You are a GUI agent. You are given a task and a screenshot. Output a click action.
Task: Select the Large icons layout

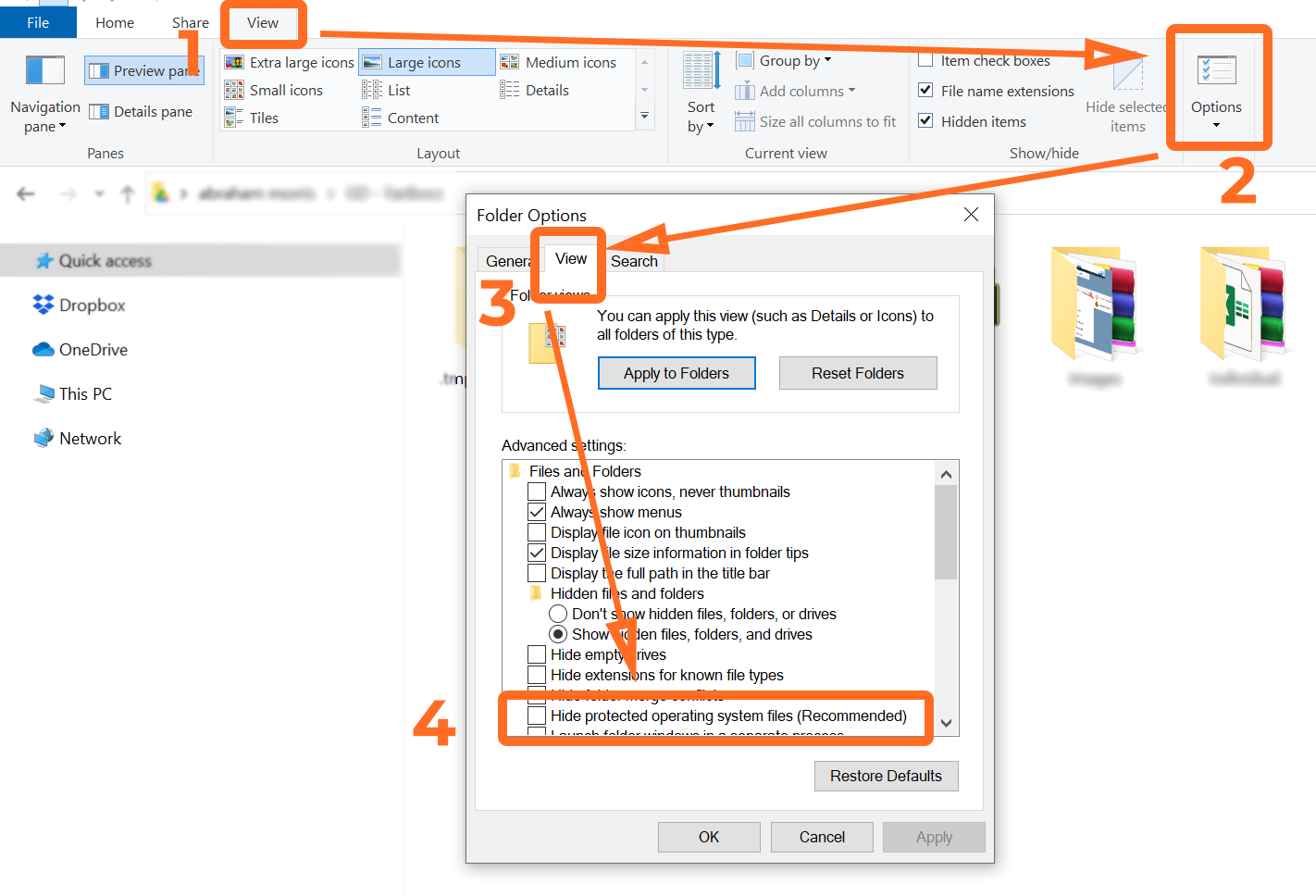427,62
